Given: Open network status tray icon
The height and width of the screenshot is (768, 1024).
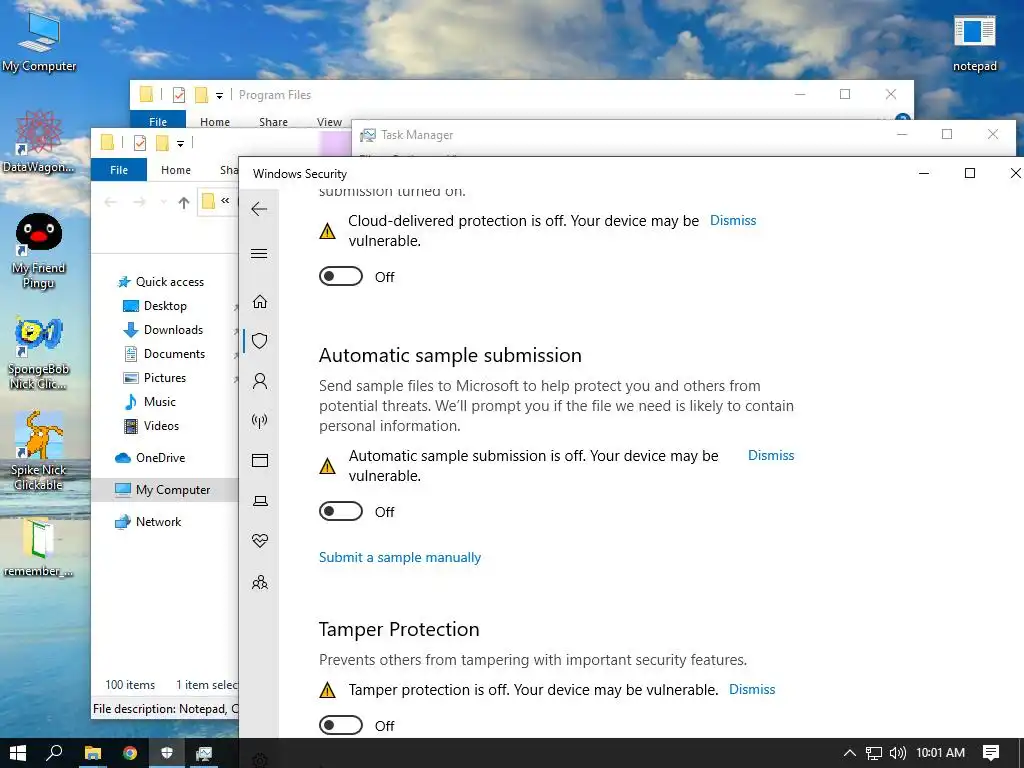Looking at the screenshot, I should point(874,753).
